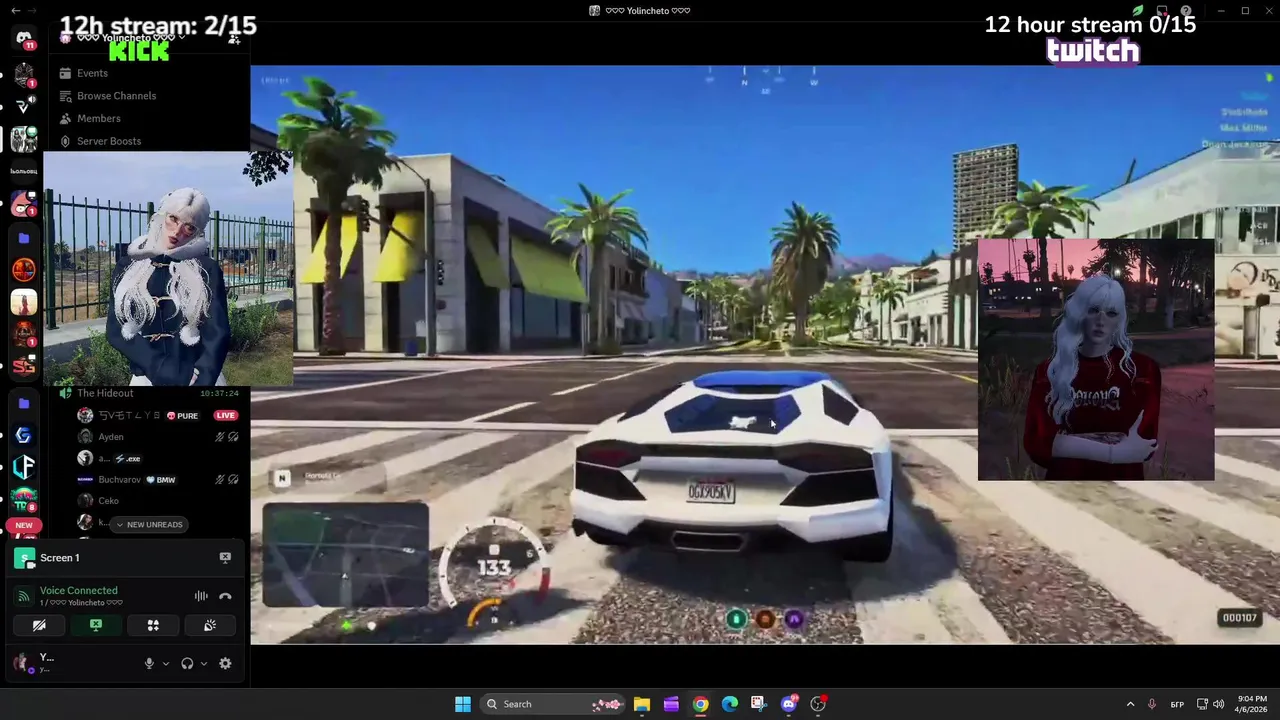1280x720 pixels.
Task: Open the soundboard button
Action: tap(210, 625)
